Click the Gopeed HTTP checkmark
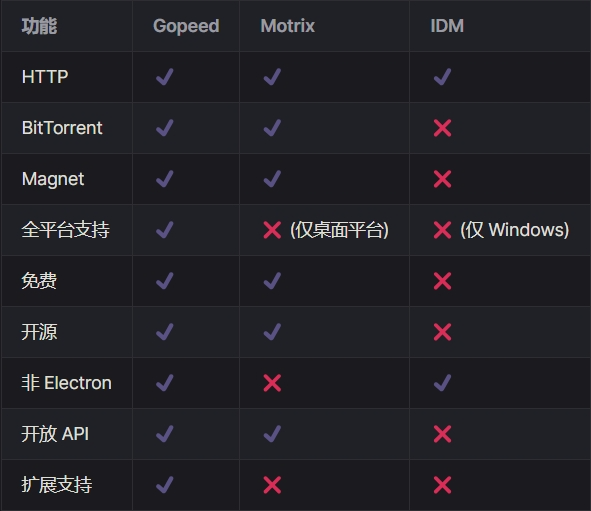Image resolution: width=591 pixels, height=511 pixels. coord(165,77)
